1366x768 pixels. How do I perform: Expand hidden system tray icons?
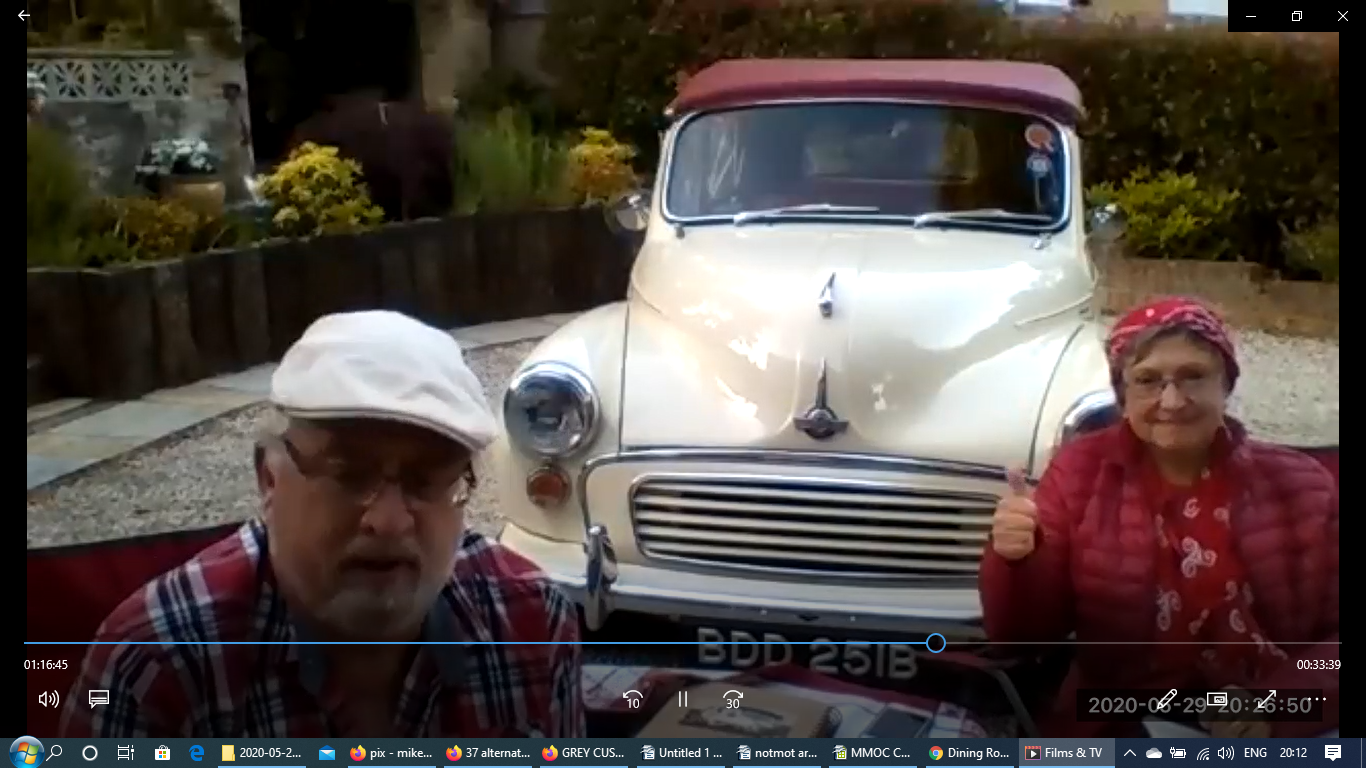(x=1129, y=753)
